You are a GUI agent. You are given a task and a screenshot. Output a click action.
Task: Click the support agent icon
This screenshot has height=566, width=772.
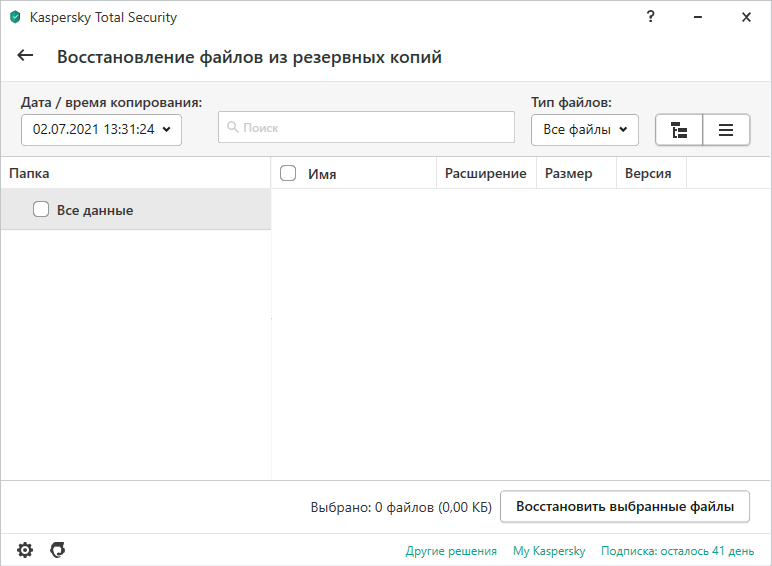tap(58, 550)
